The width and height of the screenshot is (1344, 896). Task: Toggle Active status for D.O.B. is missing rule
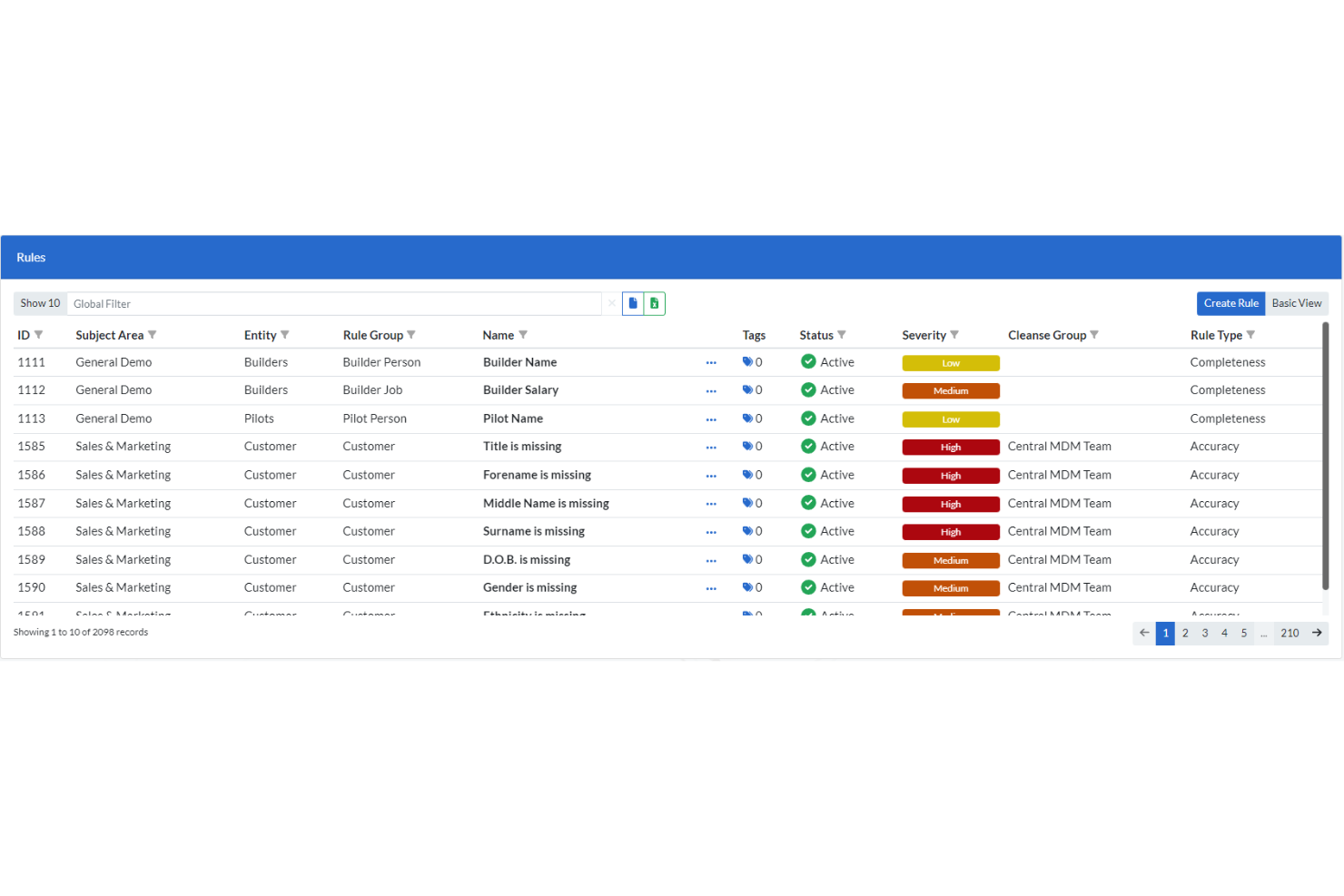tap(807, 559)
